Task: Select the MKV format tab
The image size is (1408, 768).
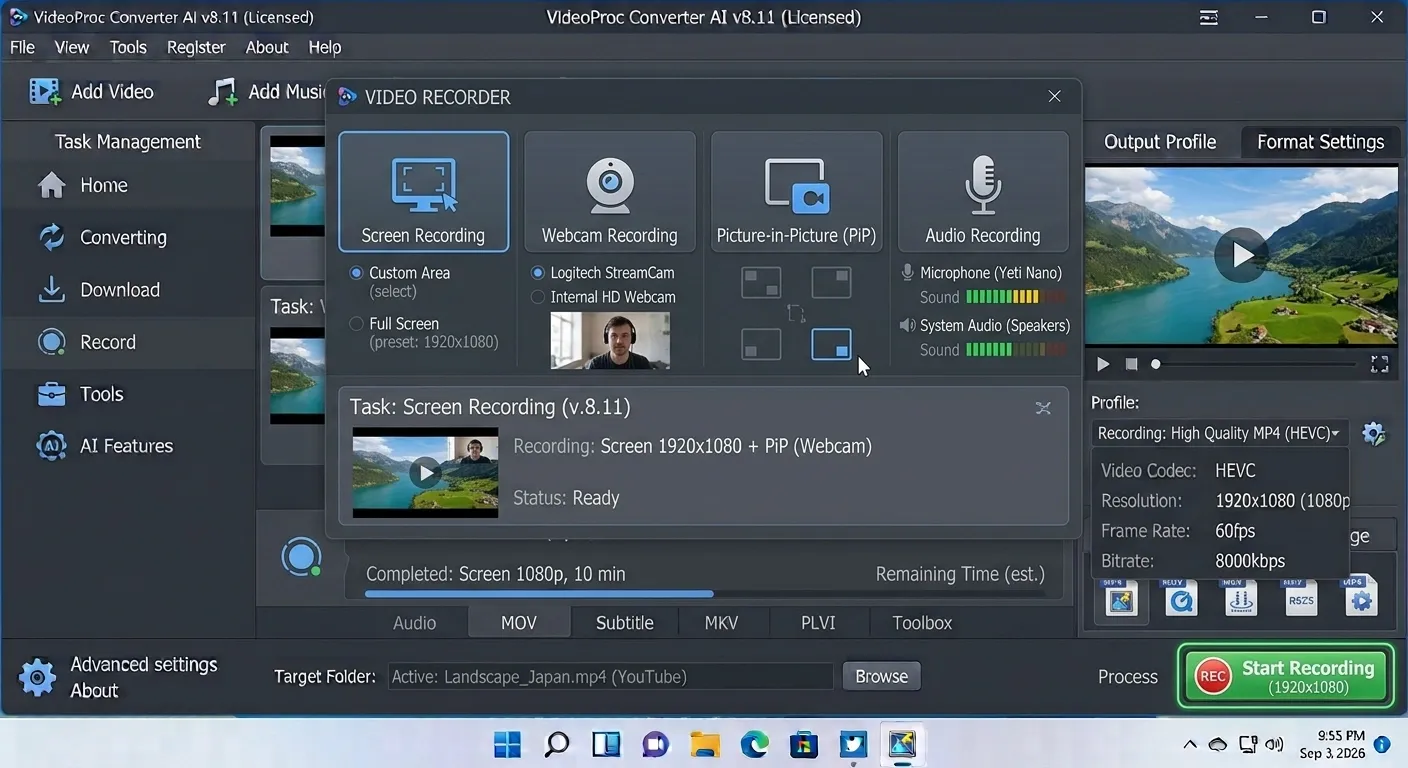Action: click(721, 622)
